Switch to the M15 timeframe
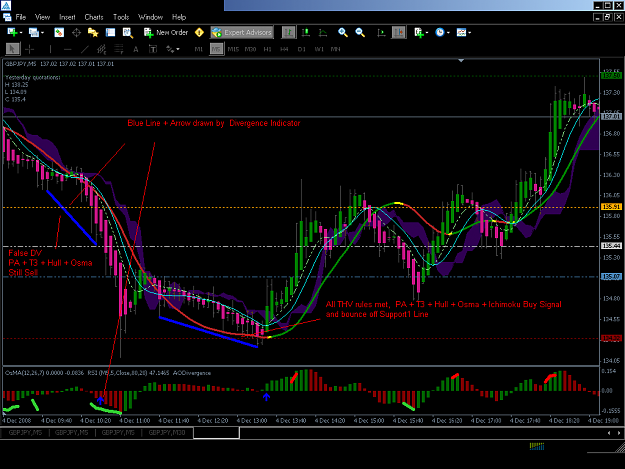The image size is (625, 469). tap(233, 49)
